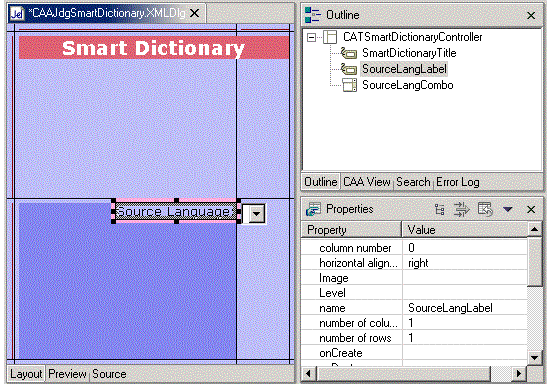Switch to the Source editor tab

[x=109, y=374]
